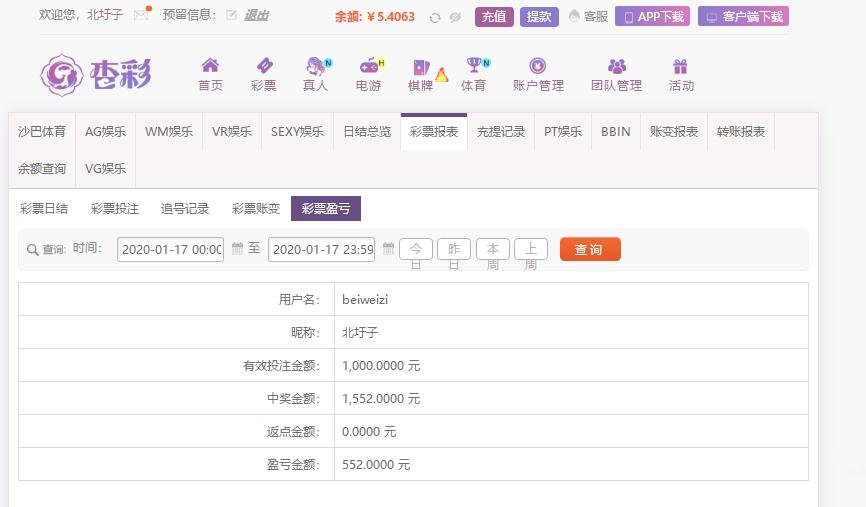Viewport: 866px width, 507px height.
Task: Select 彩票盈亏 sub-tab
Action: [x=326, y=208]
